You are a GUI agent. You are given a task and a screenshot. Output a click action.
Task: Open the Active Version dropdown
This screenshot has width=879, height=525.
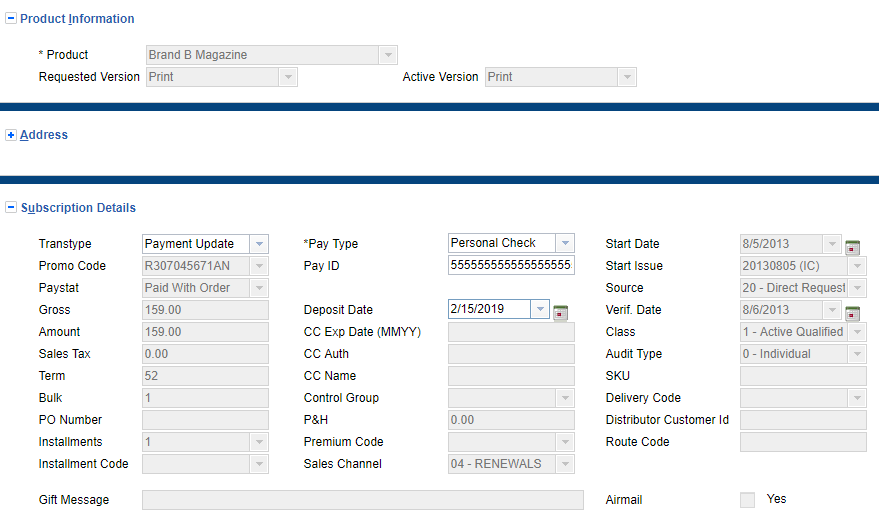[626, 77]
